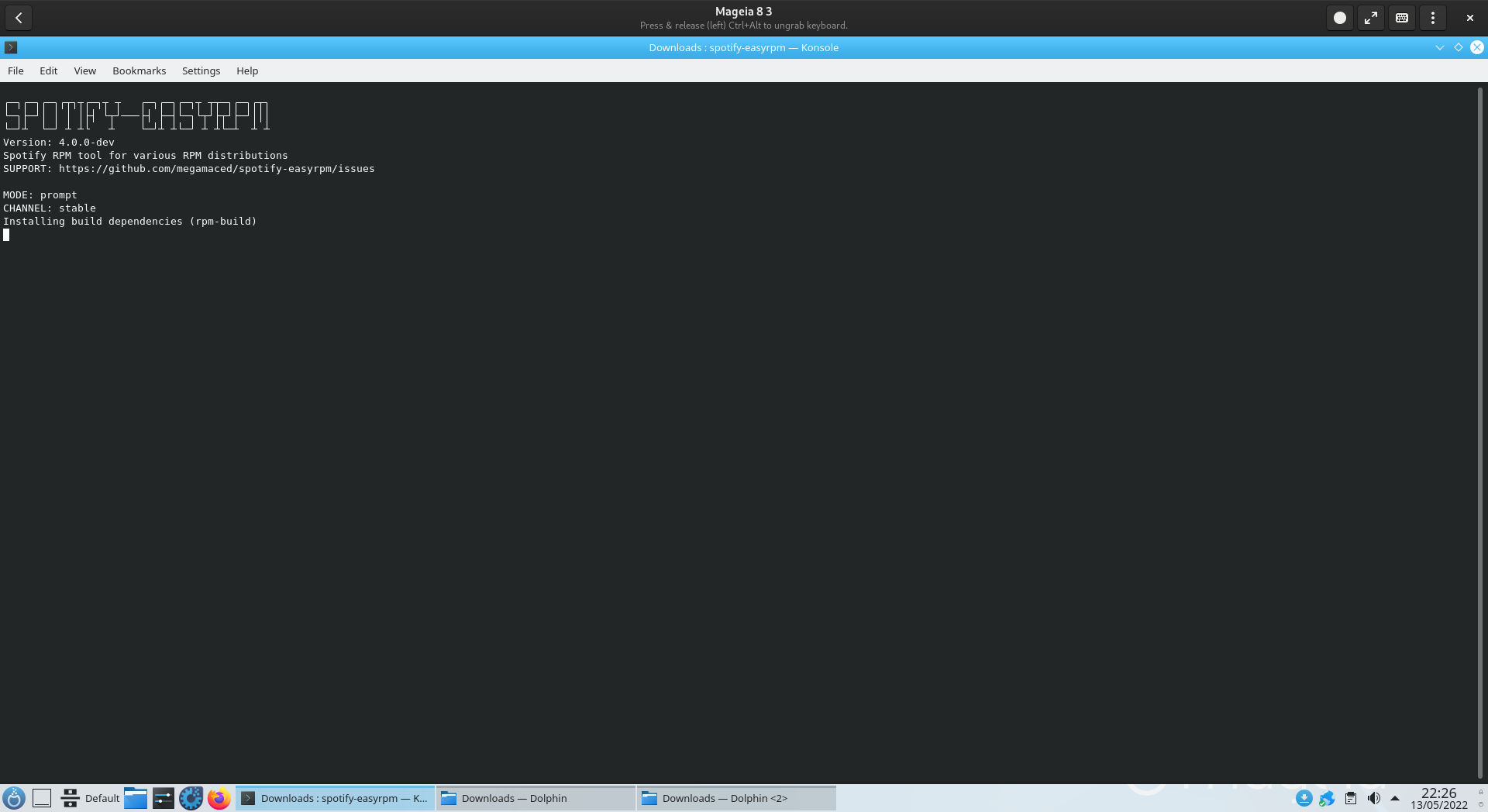Viewport: 1488px width, 812px height.
Task: Minimize the Konsole window with the down chevron
Action: click(x=1439, y=47)
